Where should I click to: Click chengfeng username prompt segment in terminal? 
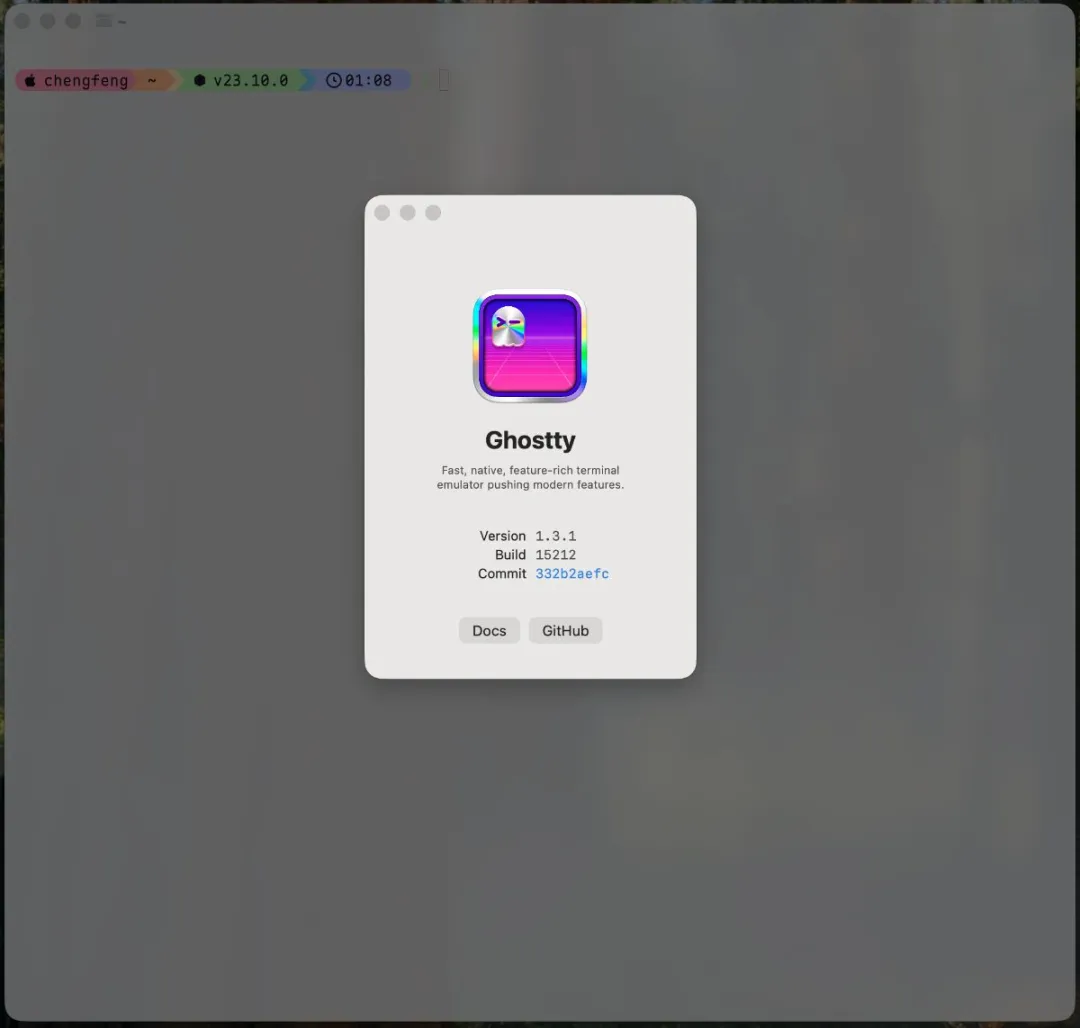point(86,81)
